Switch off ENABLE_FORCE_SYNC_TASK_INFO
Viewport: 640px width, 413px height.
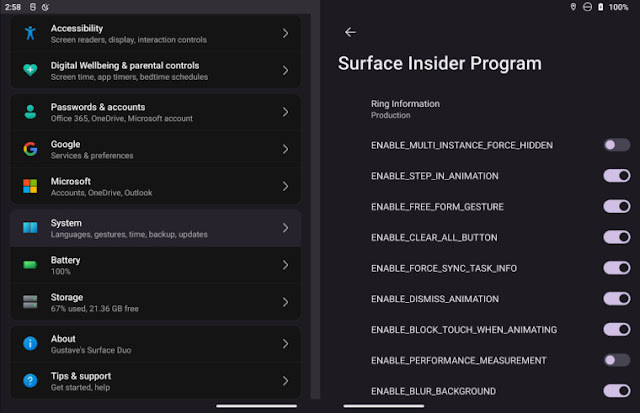tap(617, 268)
